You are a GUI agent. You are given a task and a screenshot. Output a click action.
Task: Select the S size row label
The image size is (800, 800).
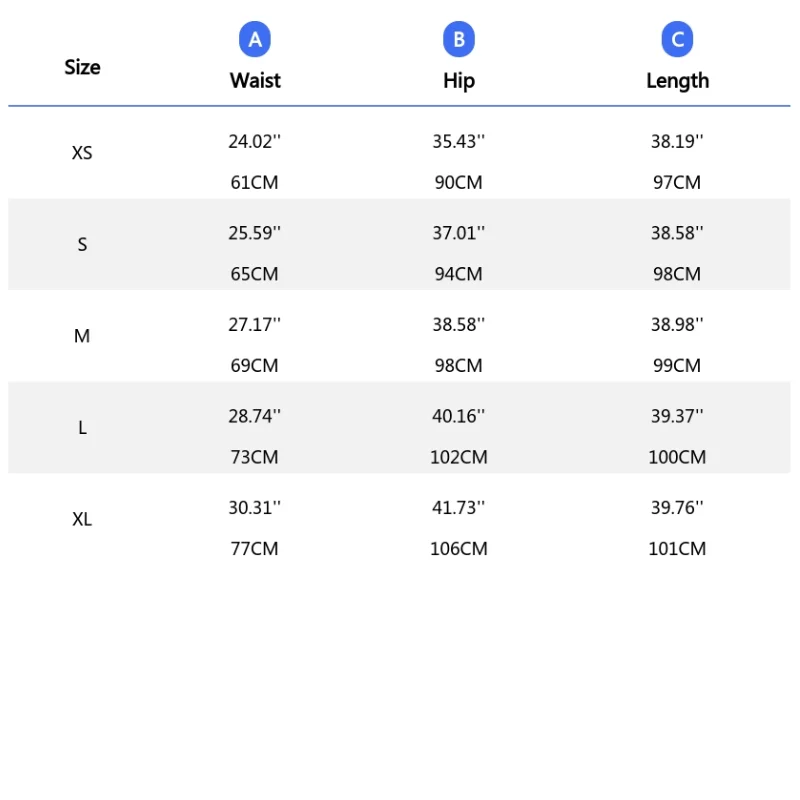pyautogui.click(x=82, y=245)
